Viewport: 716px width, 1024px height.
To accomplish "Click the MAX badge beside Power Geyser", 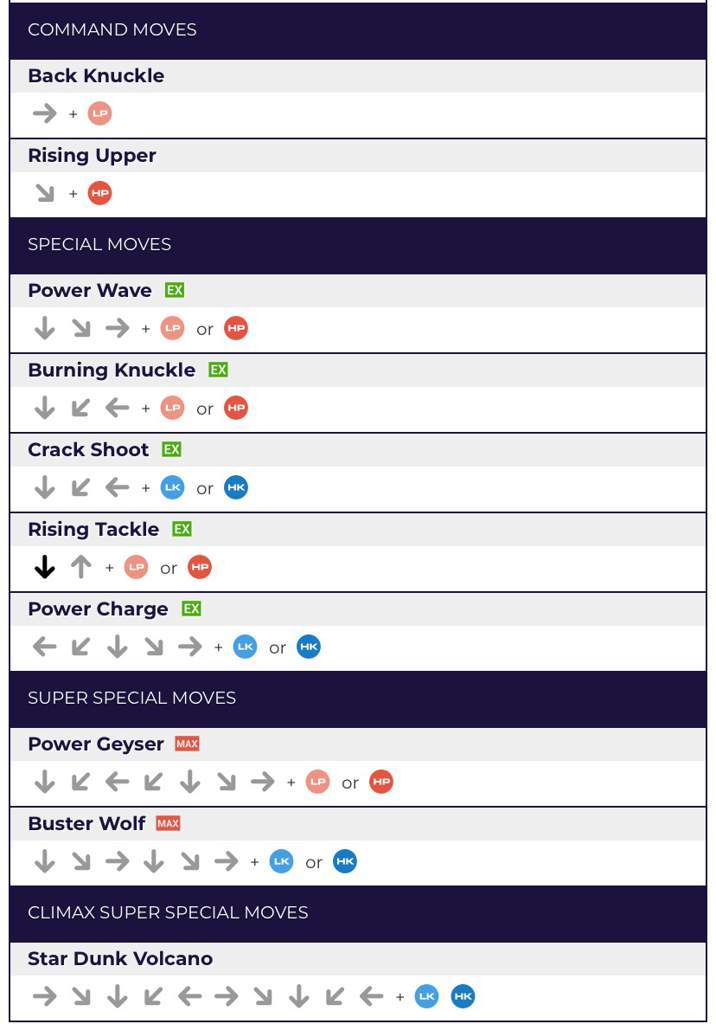I will [x=187, y=744].
